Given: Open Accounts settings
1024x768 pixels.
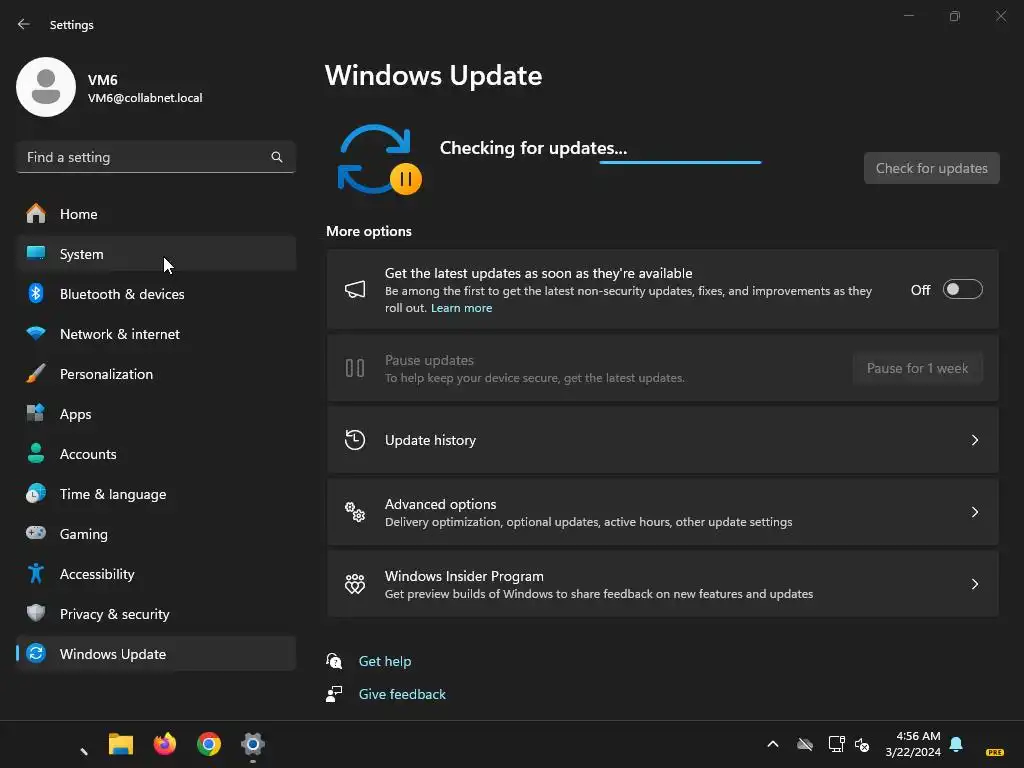Looking at the screenshot, I should pyautogui.click(x=156, y=453).
